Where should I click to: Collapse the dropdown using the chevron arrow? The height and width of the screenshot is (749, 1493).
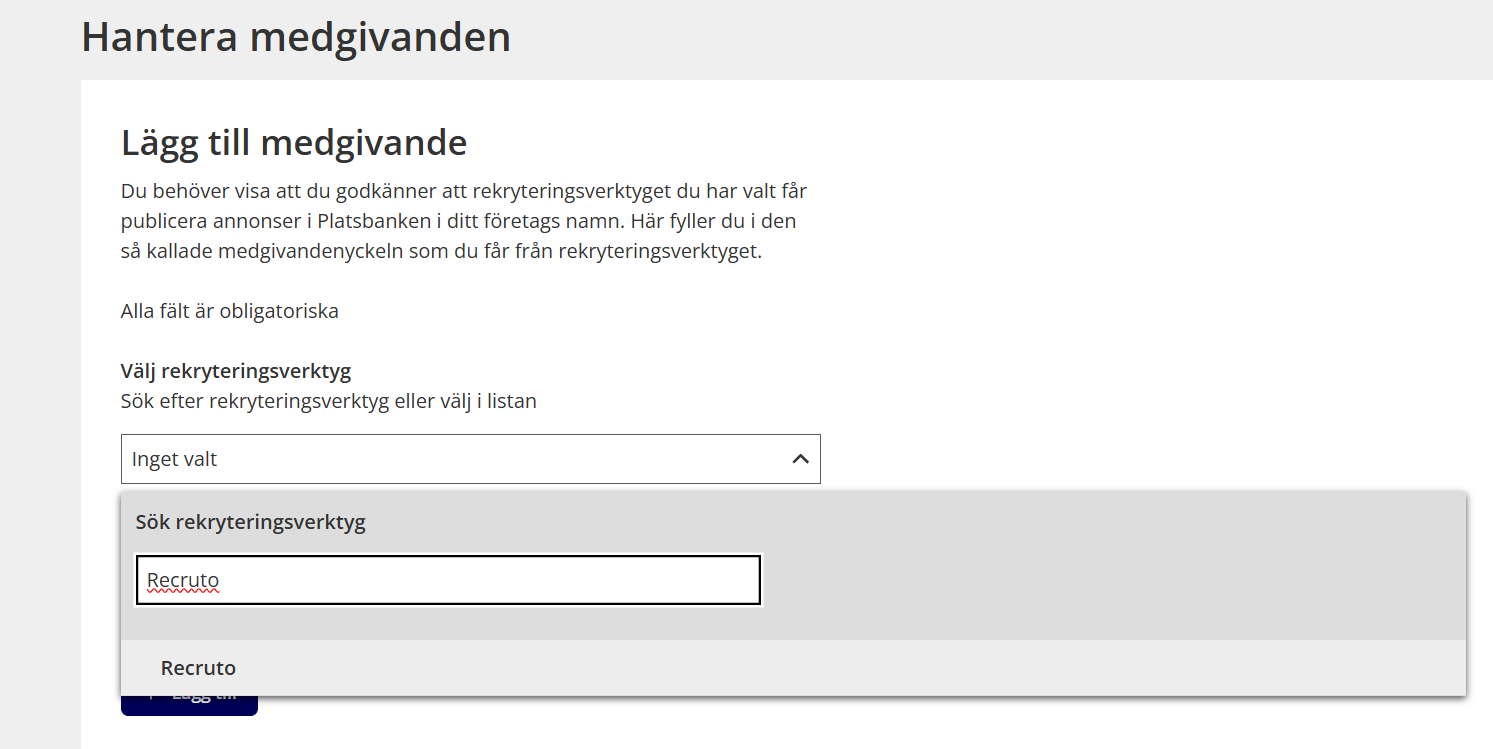(800, 459)
